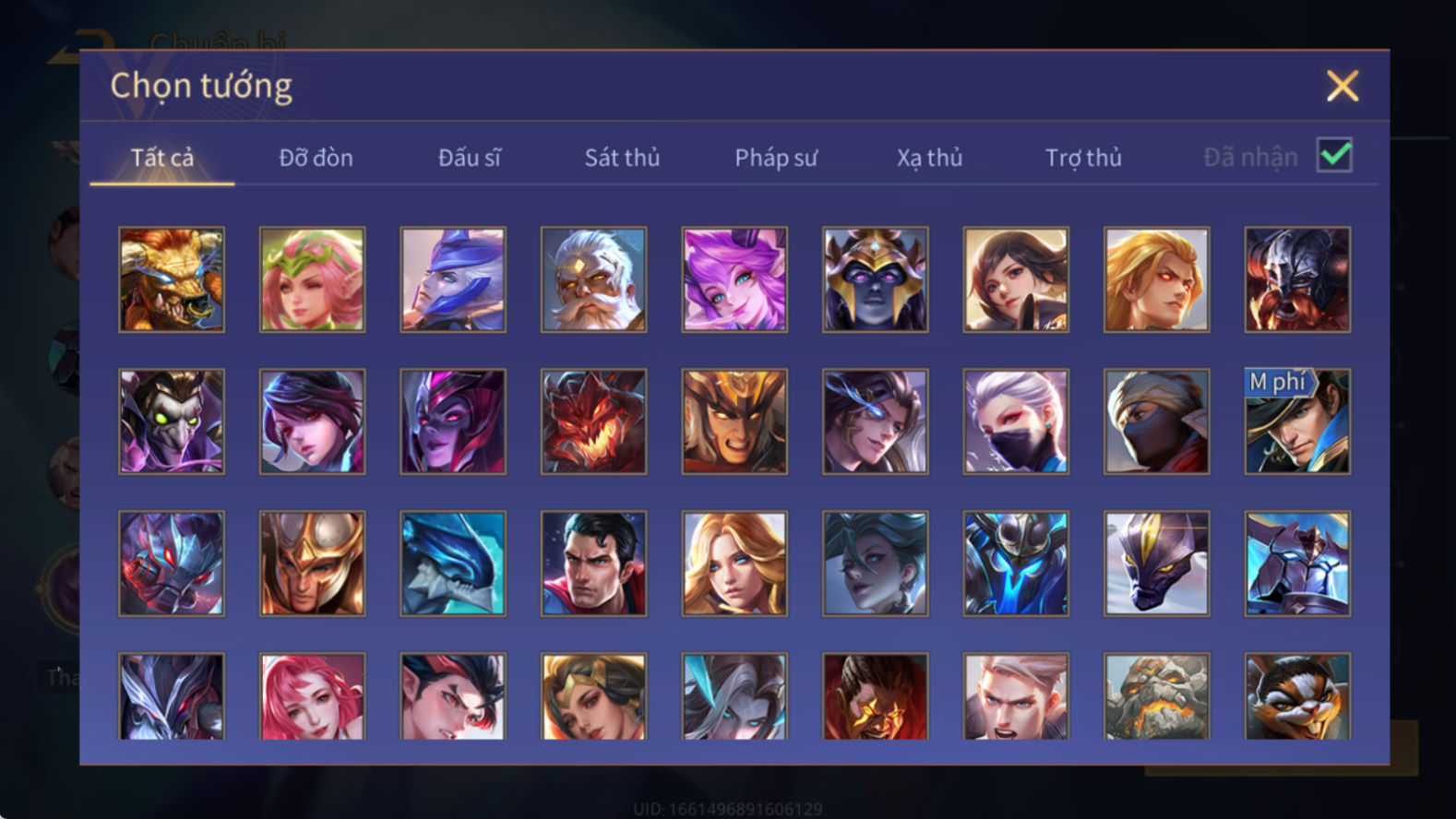Select the squirrel hero portrait
1456x819 pixels.
pyautogui.click(x=1297, y=696)
